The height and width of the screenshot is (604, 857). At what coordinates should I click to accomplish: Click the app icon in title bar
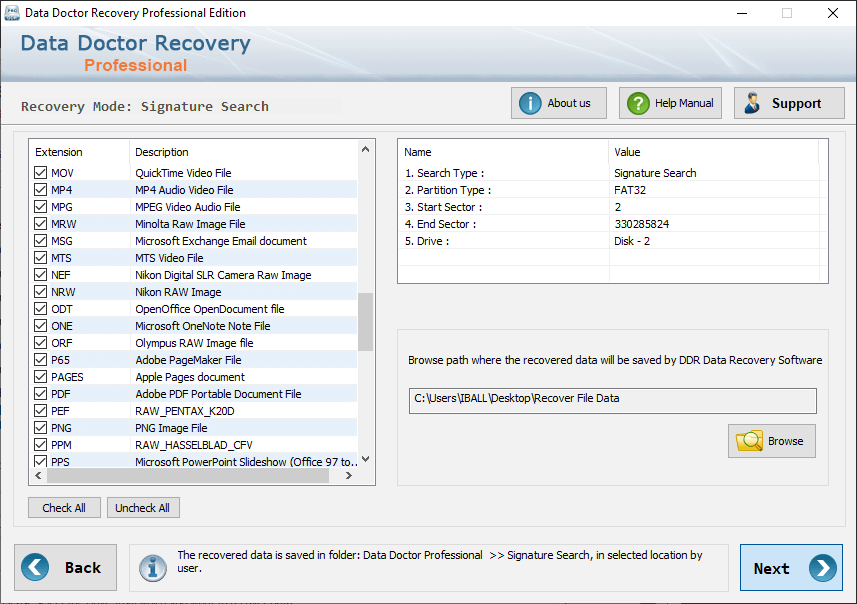click(x=11, y=13)
